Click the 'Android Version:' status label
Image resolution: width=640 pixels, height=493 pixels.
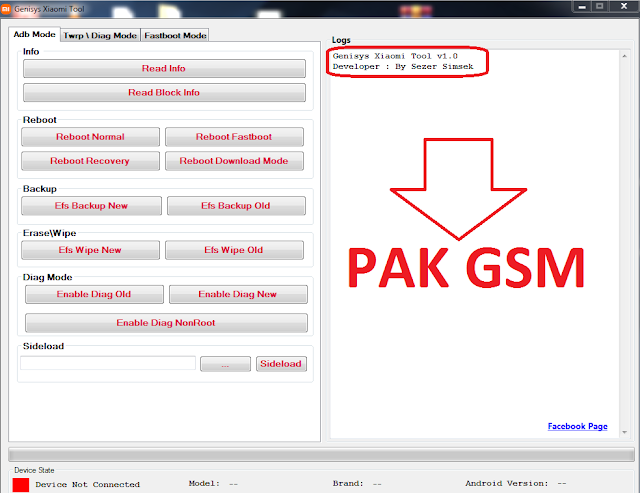click(x=507, y=484)
